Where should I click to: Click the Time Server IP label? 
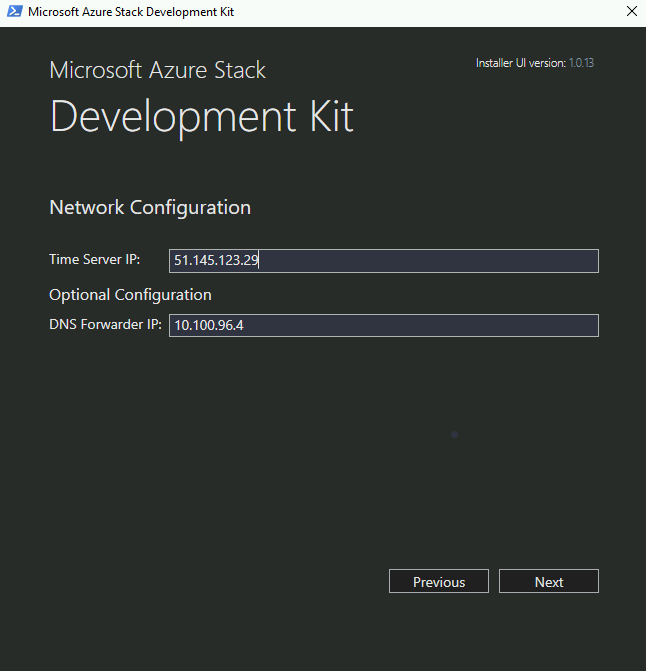pos(95,259)
